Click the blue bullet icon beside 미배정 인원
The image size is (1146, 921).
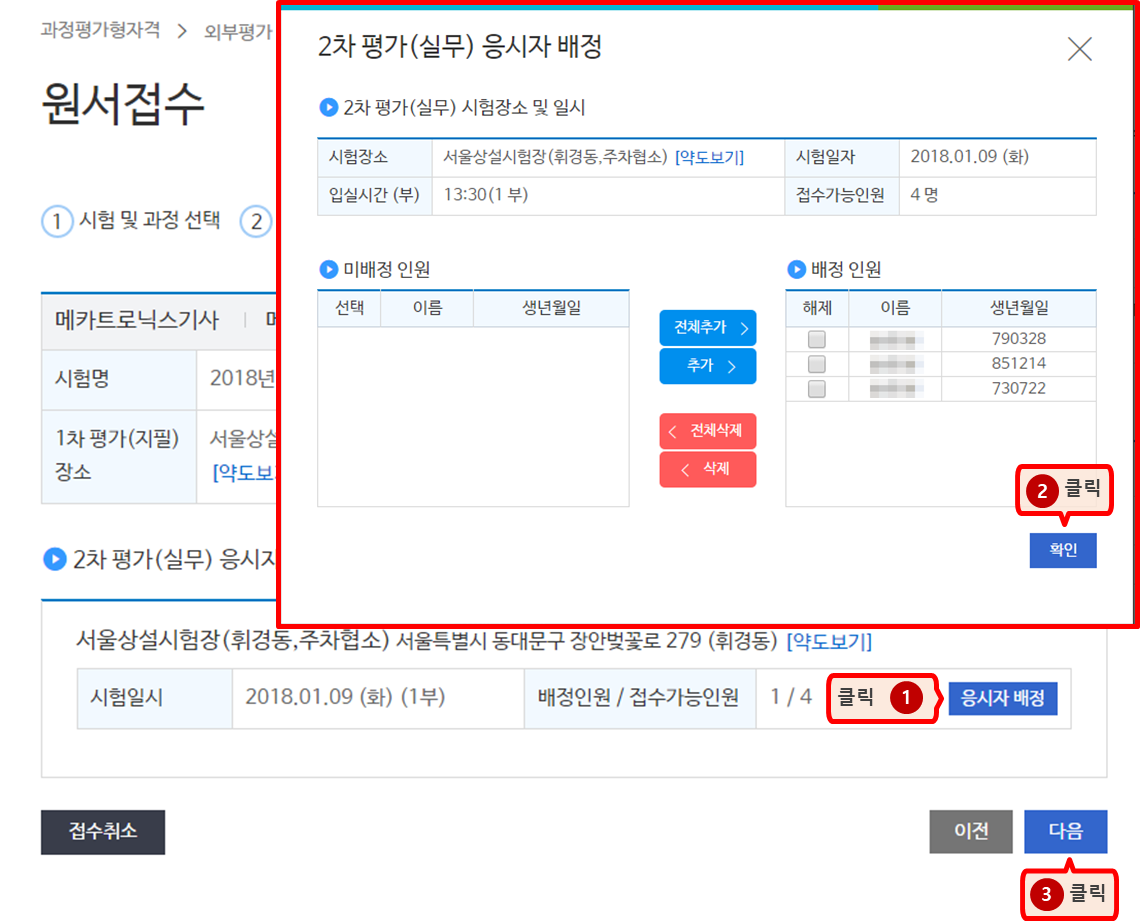click(329, 270)
